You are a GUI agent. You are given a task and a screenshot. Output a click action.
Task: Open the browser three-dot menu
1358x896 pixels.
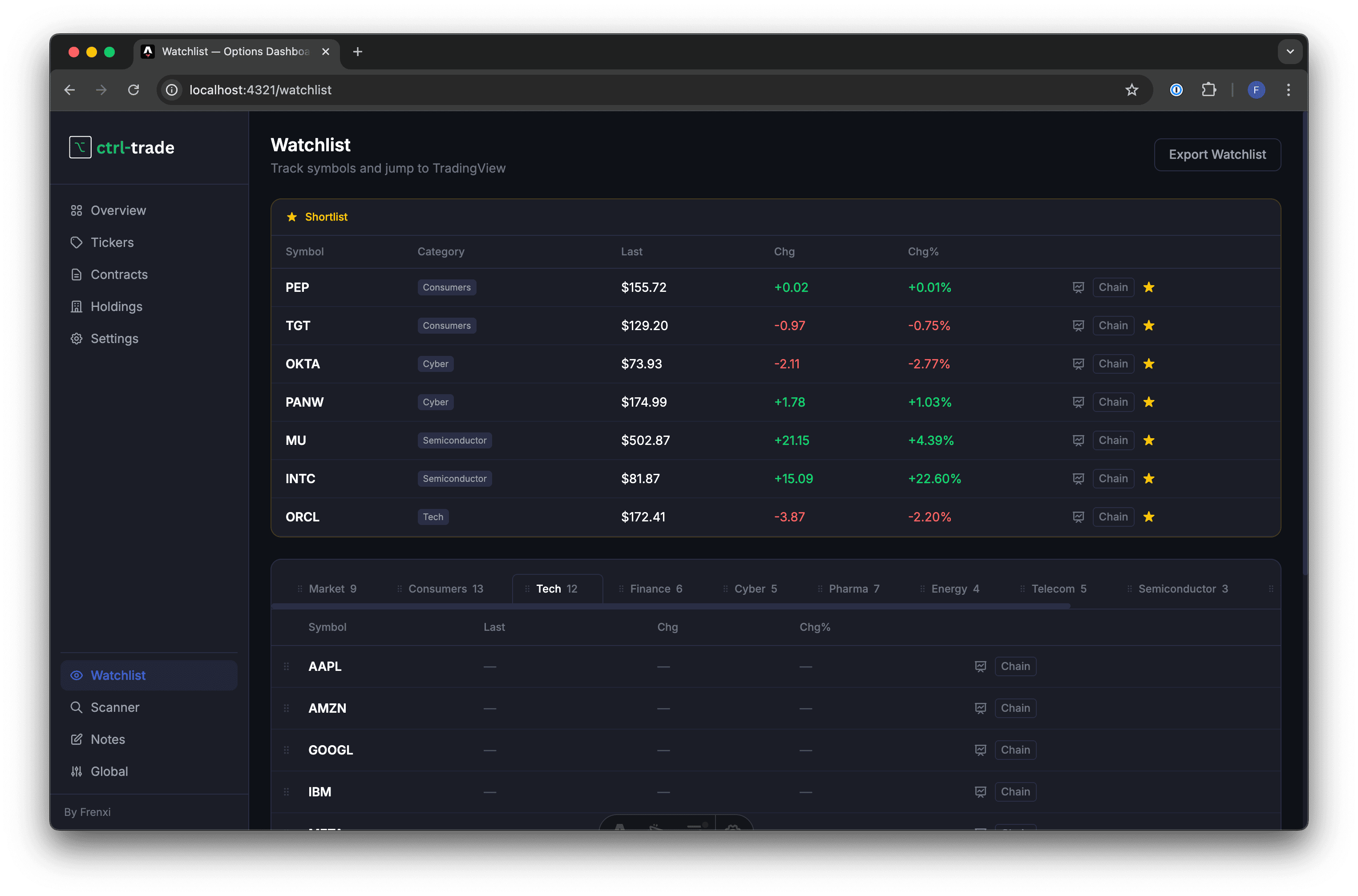[x=1288, y=90]
